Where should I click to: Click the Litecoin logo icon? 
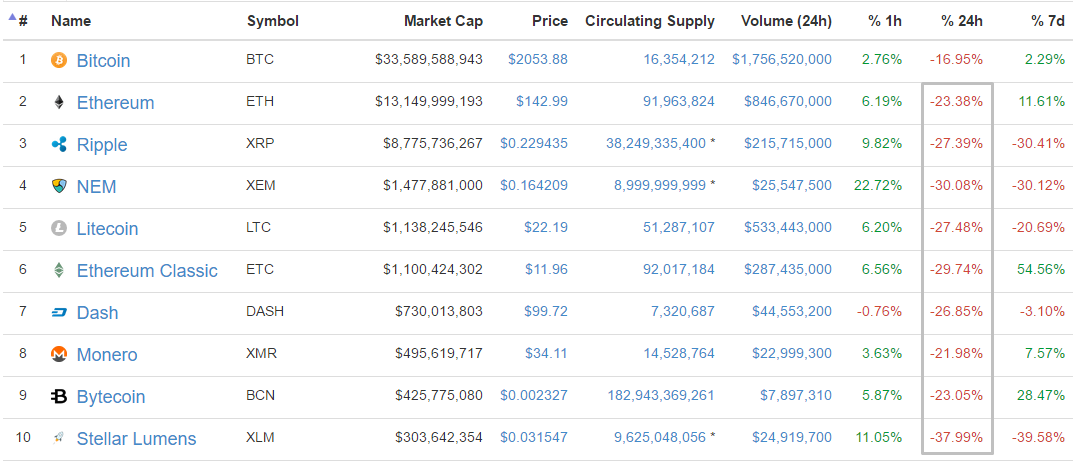tap(59, 228)
